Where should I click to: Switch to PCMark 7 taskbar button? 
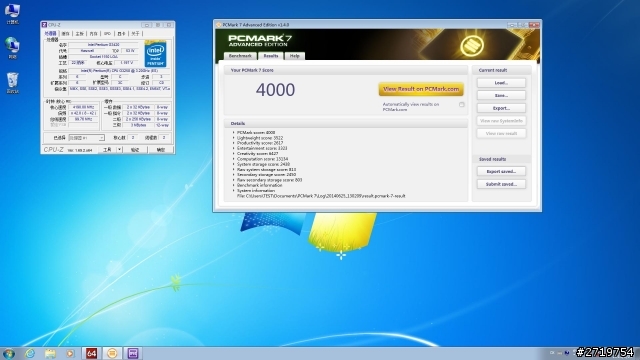point(112,353)
